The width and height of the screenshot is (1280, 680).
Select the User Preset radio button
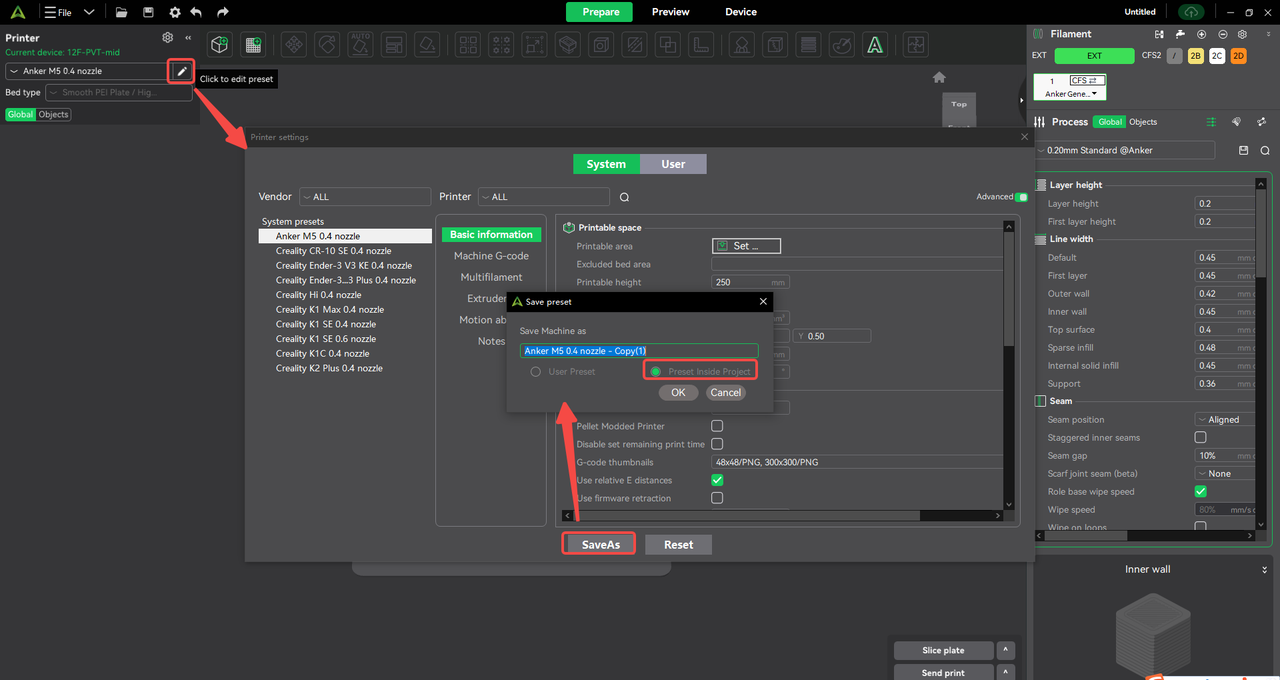click(536, 372)
